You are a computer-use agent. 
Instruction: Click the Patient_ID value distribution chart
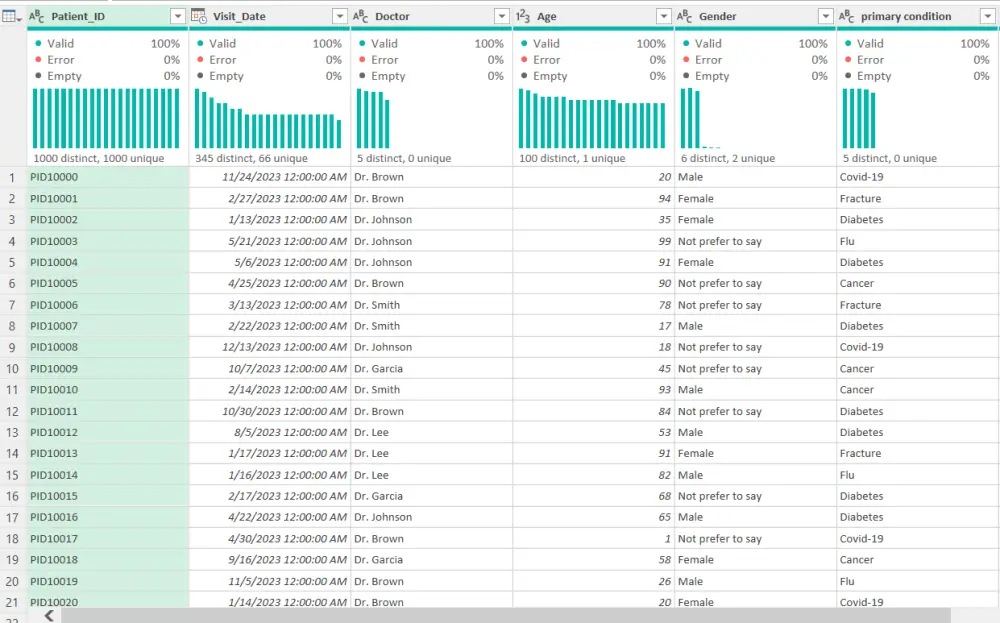[x=106, y=118]
